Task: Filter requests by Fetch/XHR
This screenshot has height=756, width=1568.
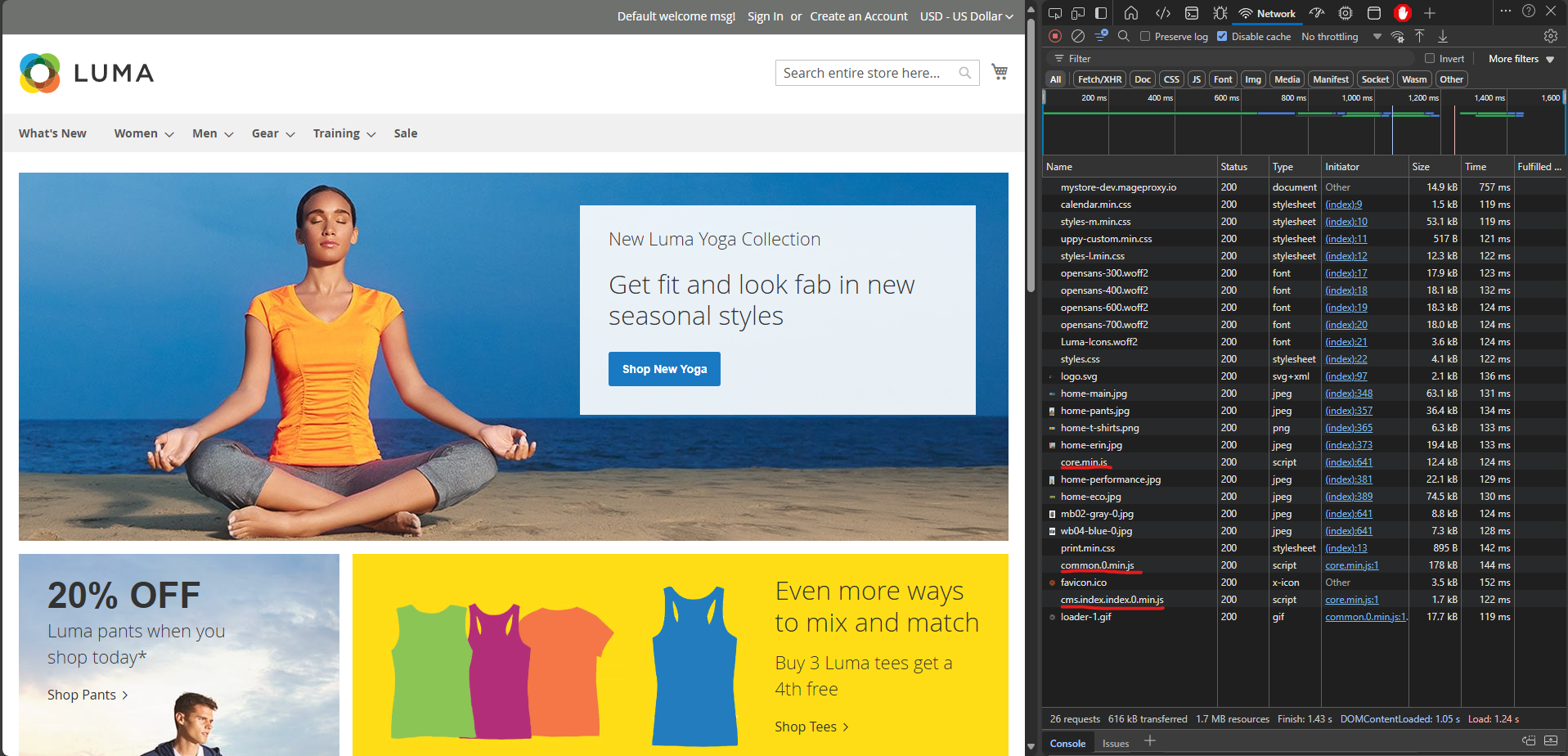Action: click(1099, 79)
